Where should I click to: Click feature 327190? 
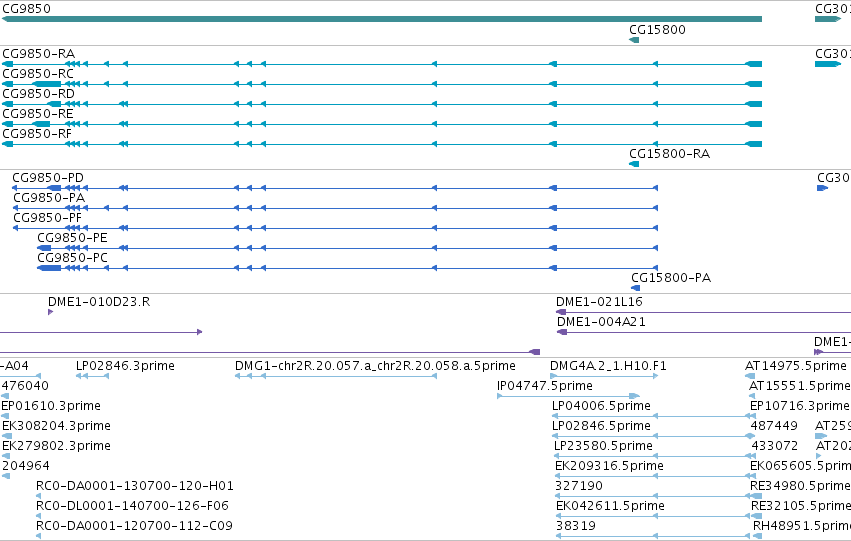(x=579, y=486)
